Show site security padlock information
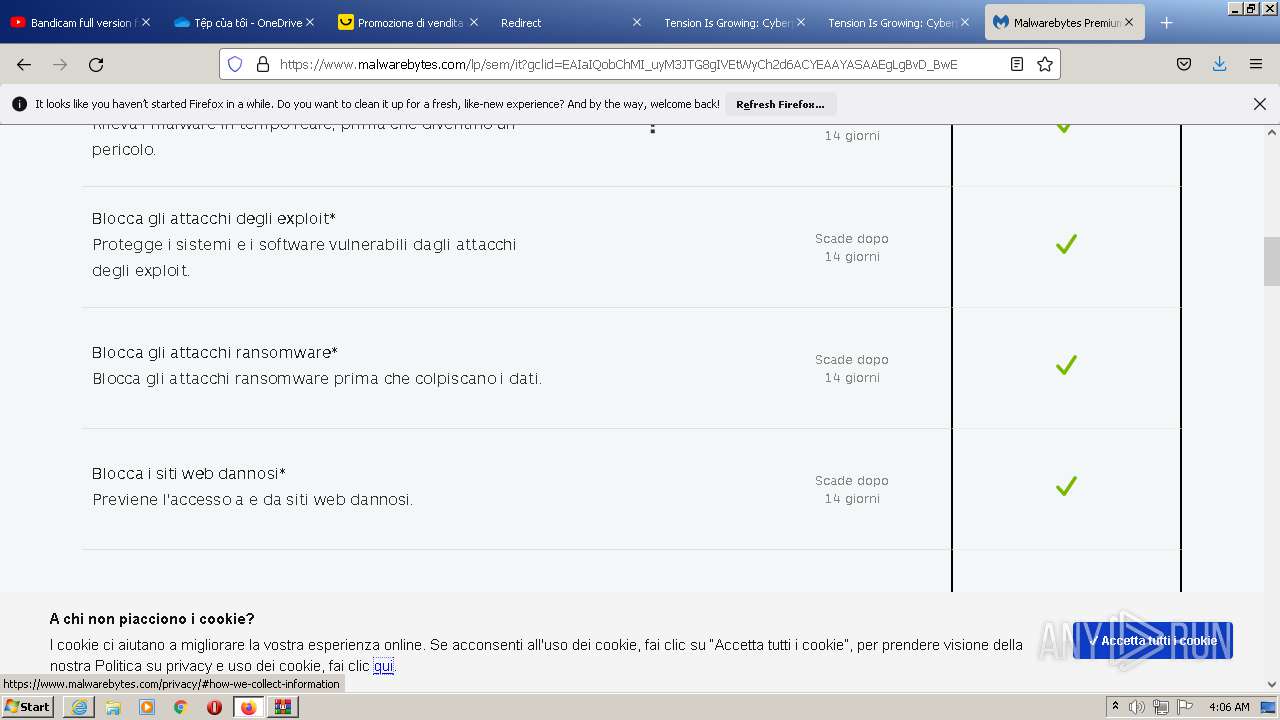1280x720 pixels. click(263, 64)
